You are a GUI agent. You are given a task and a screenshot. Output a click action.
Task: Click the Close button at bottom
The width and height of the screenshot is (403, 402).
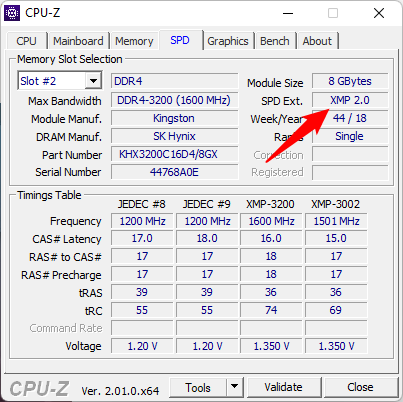pyautogui.click(x=360, y=387)
